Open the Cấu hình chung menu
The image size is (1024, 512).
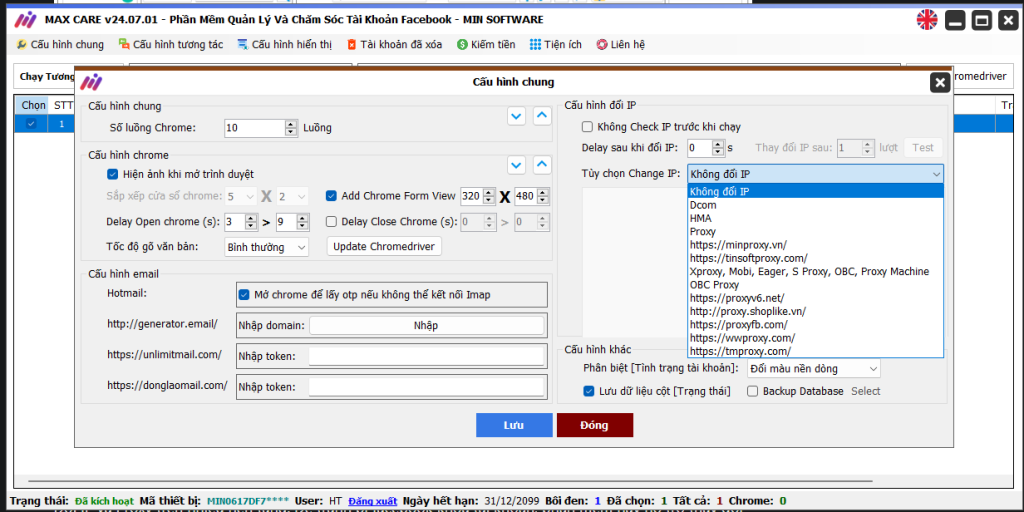[60, 44]
